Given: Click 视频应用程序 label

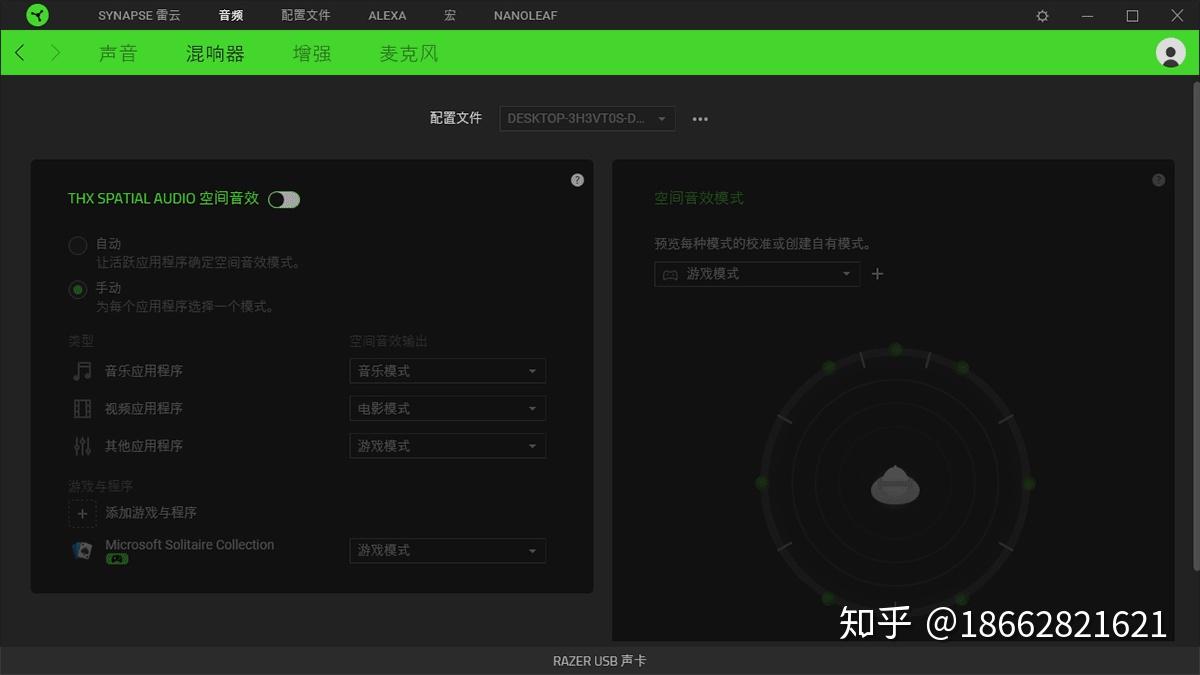Looking at the screenshot, I should click(x=144, y=408).
